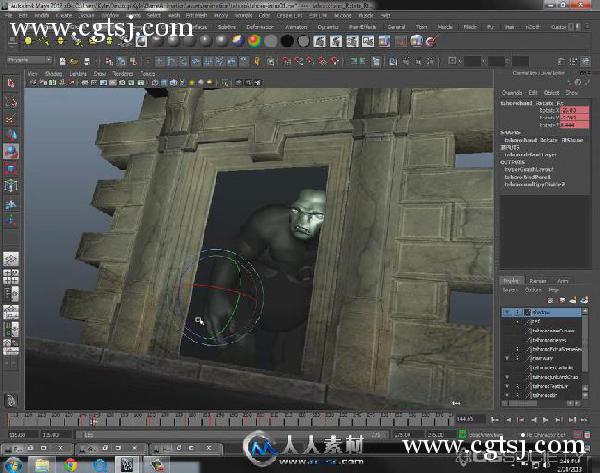Switch to the Render layer tab

tap(538, 281)
